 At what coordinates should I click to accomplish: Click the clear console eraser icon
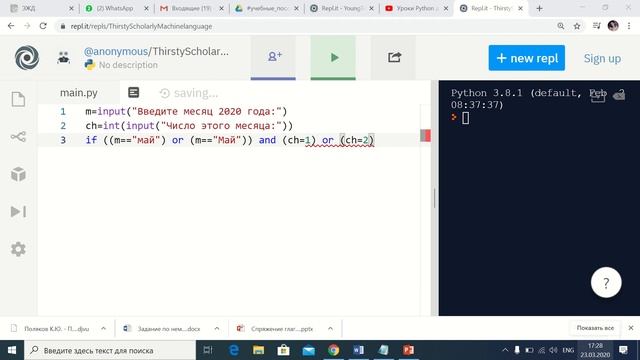tap(619, 95)
